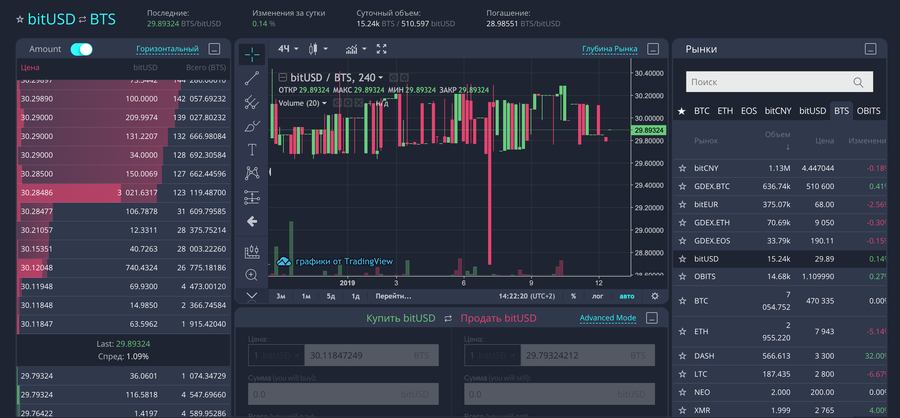900x418 pixels.
Task: Open the Глубина Рынка link
Action: (x=609, y=48)
